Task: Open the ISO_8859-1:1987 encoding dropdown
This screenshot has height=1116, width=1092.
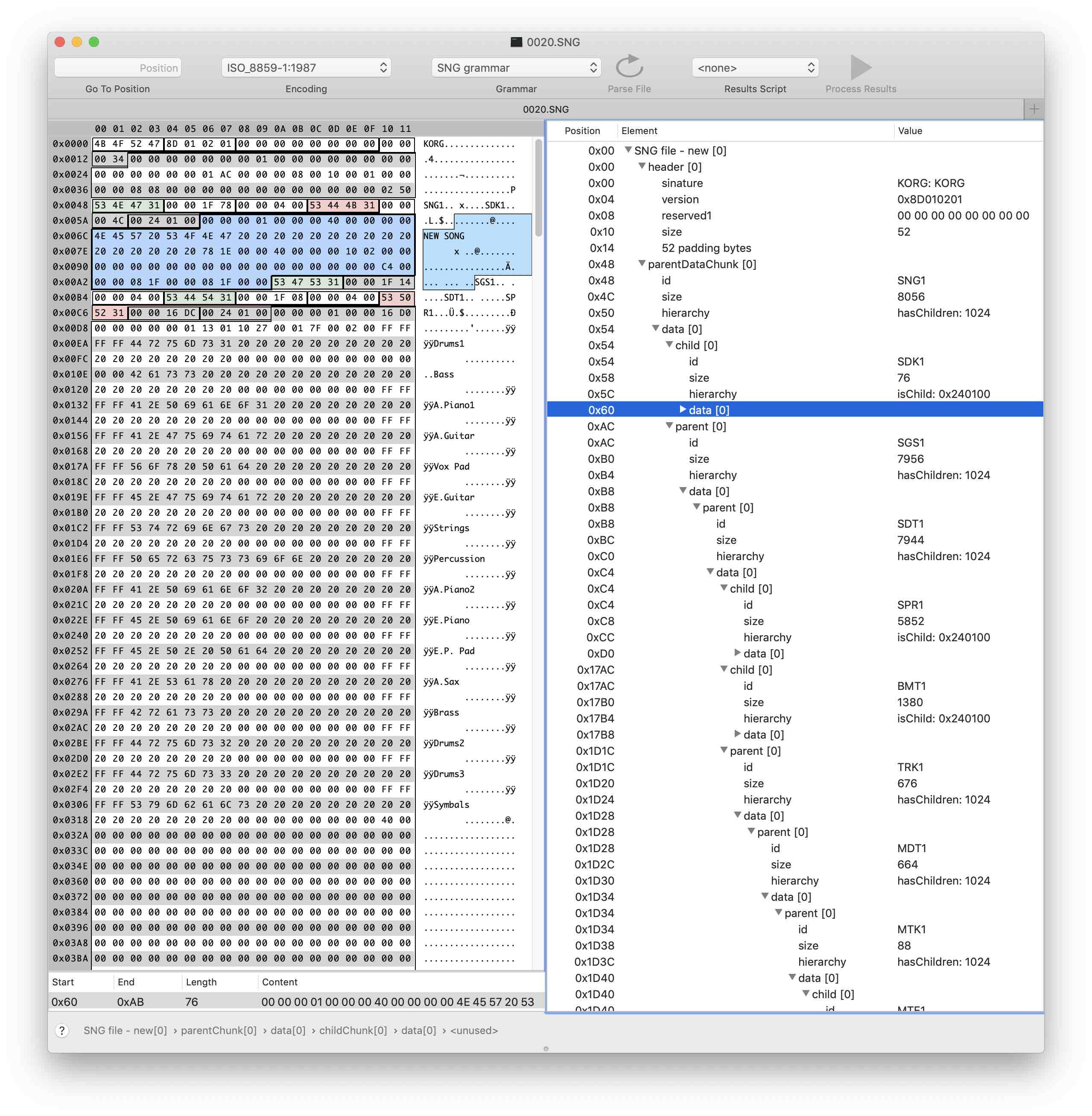Action: (306, 68)
